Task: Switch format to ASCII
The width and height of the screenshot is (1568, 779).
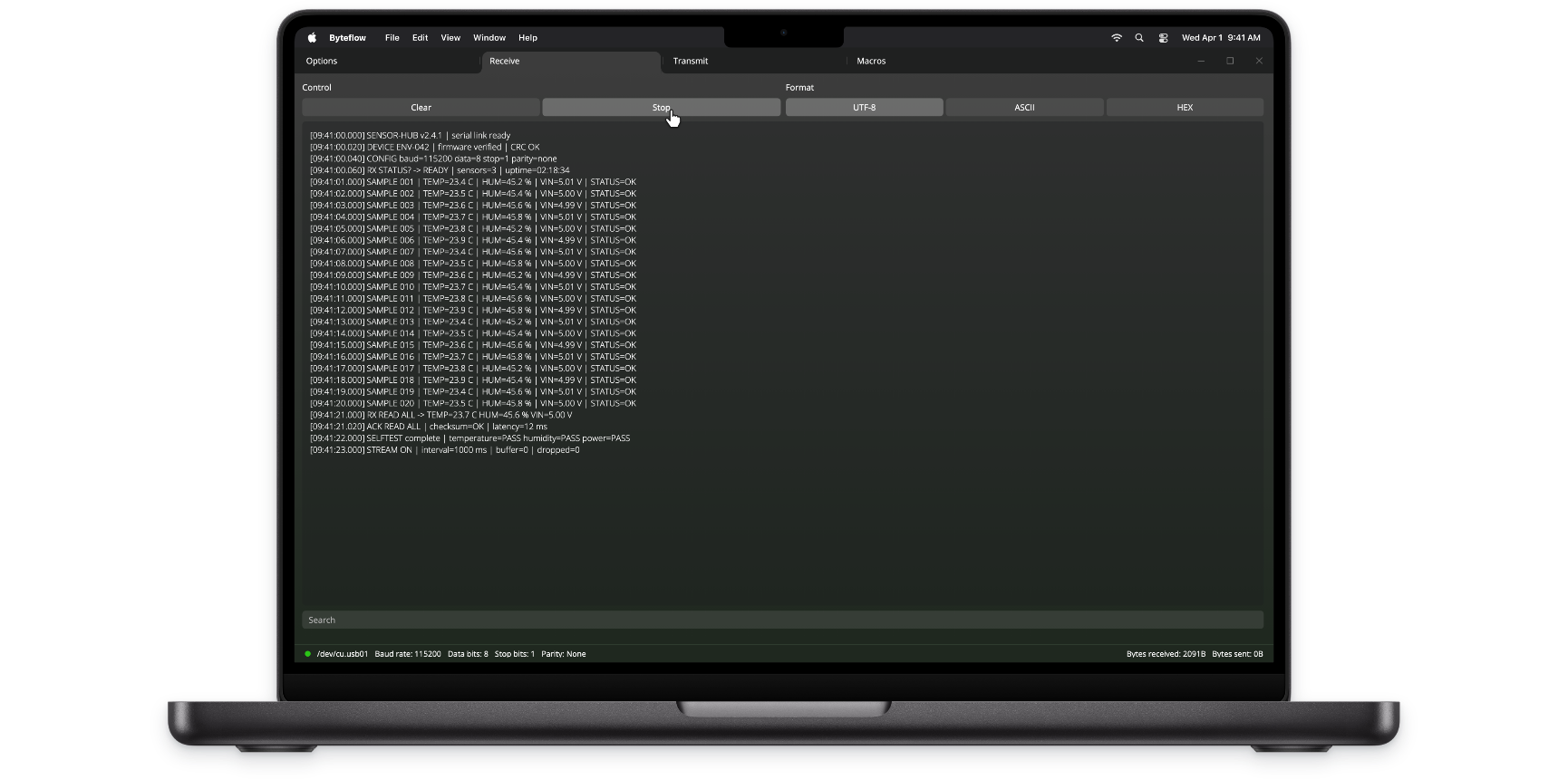Action: tap(1024, 108)
